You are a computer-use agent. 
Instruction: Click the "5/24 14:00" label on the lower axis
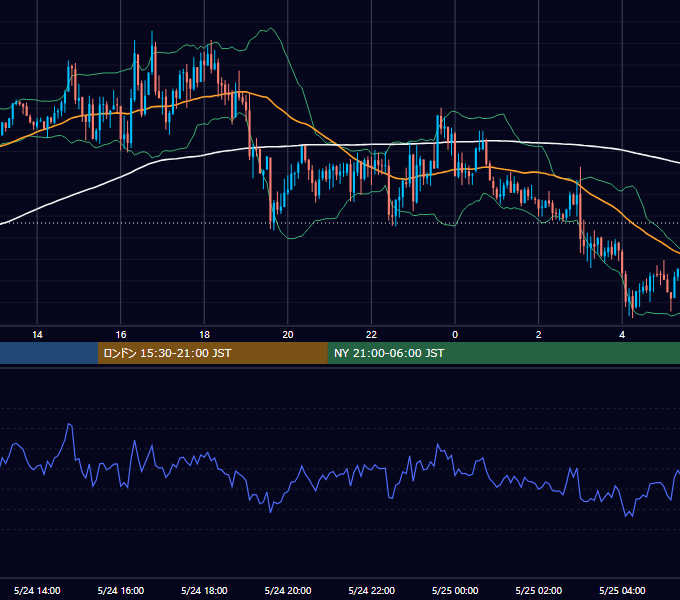(37, 590)
